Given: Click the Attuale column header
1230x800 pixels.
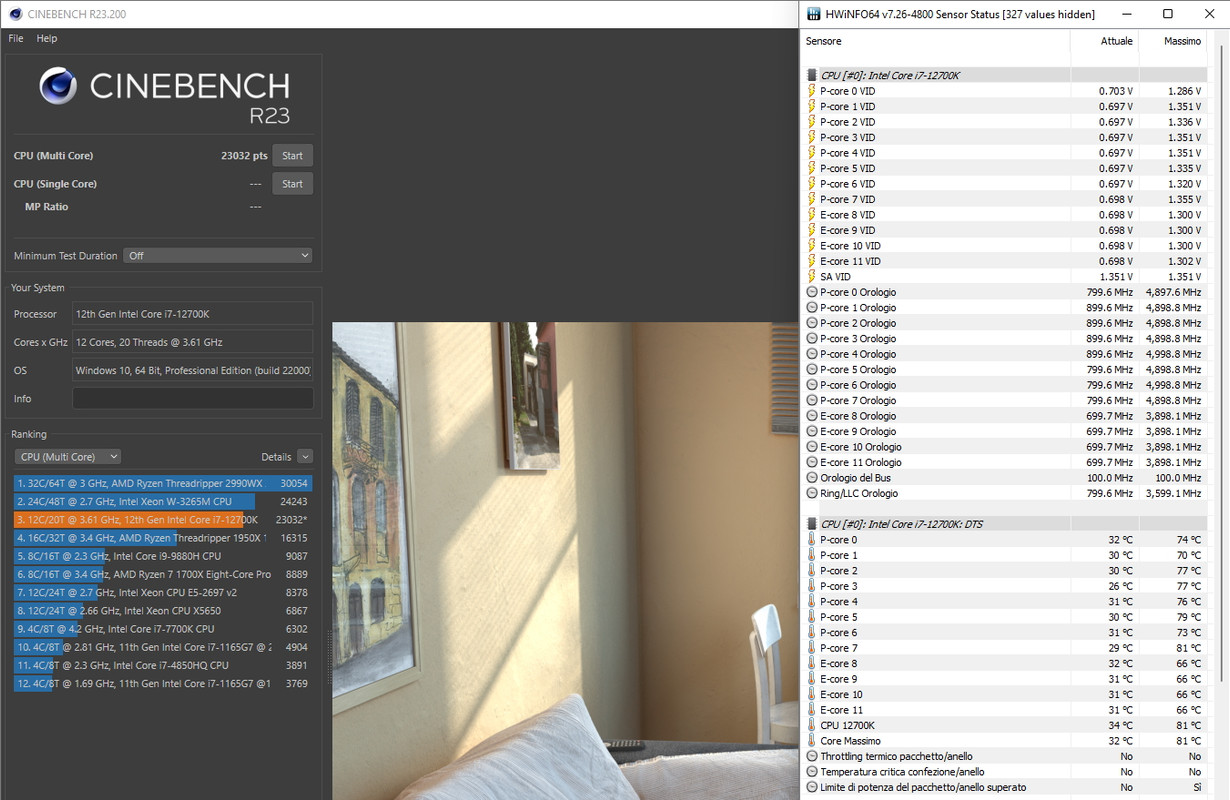Looking at the screenshot, I should tap(1116, 41).
